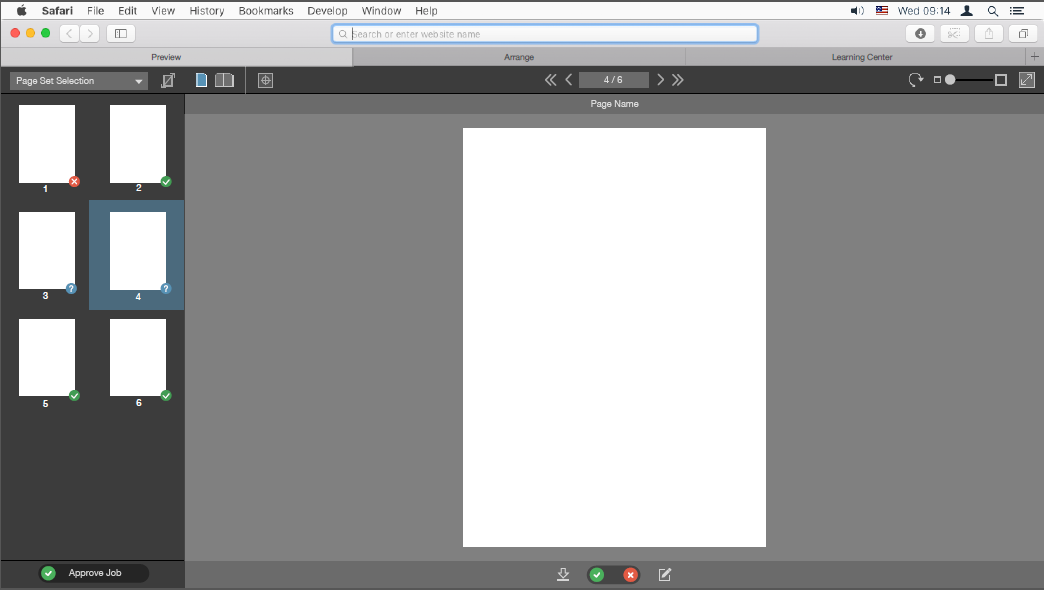Click the zoom slider handle
This screenshot has height=590, width=1044.
(x=950, y=80)
